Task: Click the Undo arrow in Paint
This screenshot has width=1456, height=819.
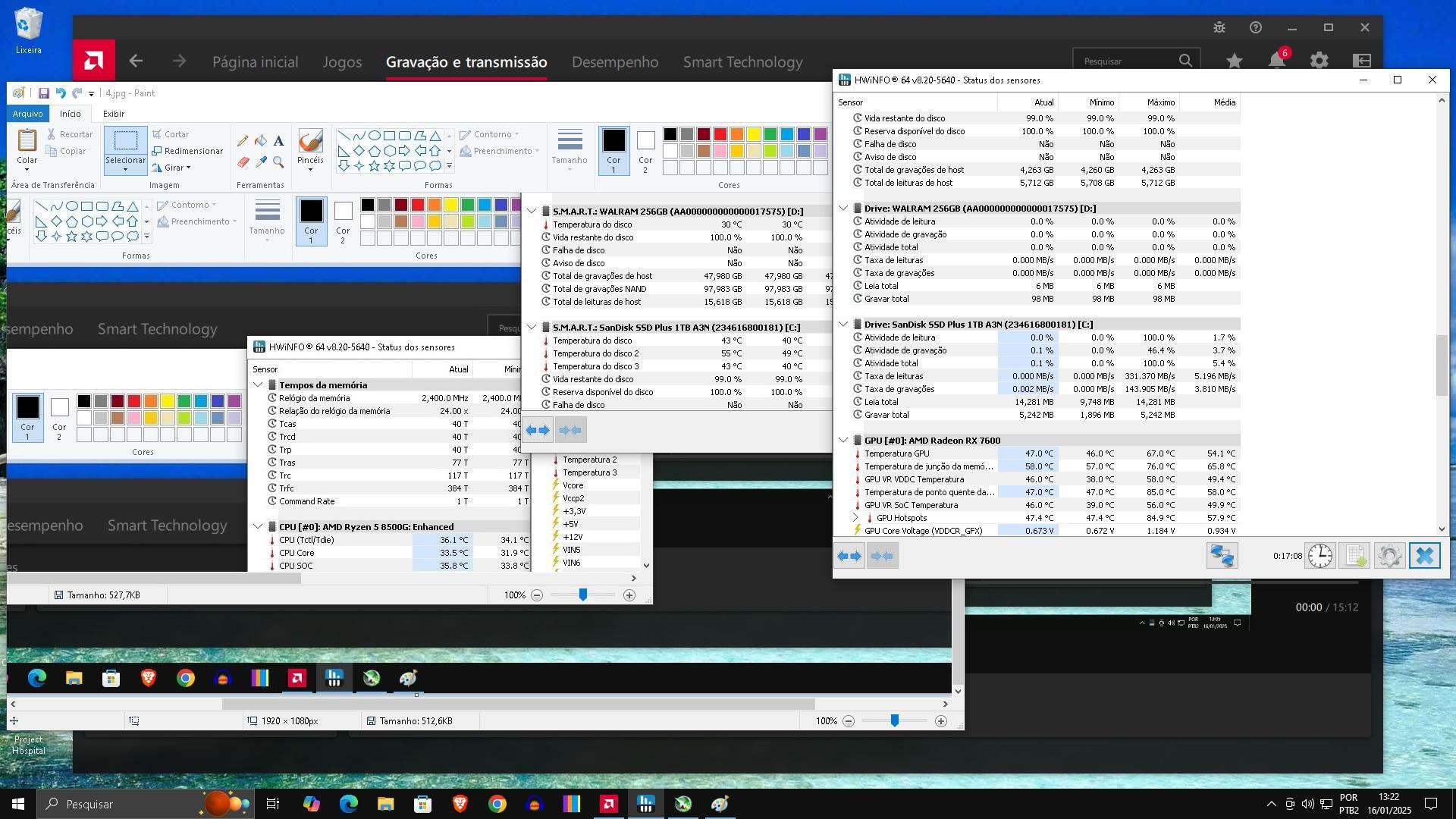Action: pos(61,93)
